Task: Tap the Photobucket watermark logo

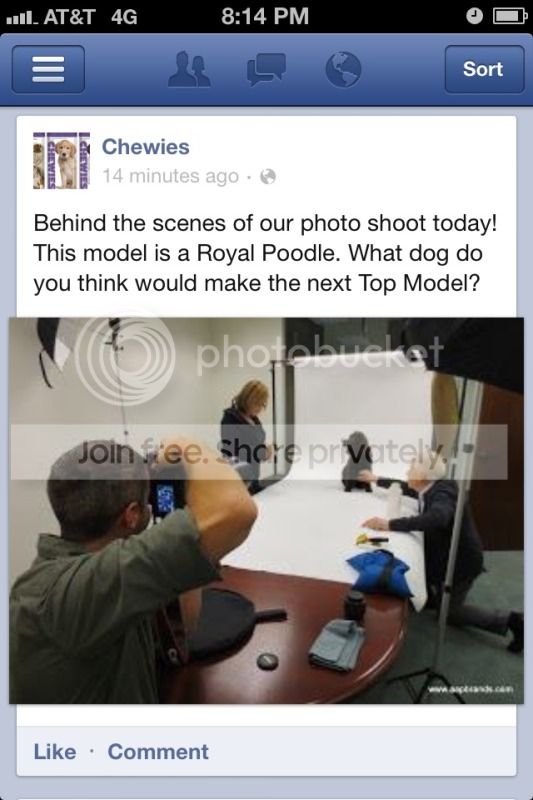Action: (260, 359)
